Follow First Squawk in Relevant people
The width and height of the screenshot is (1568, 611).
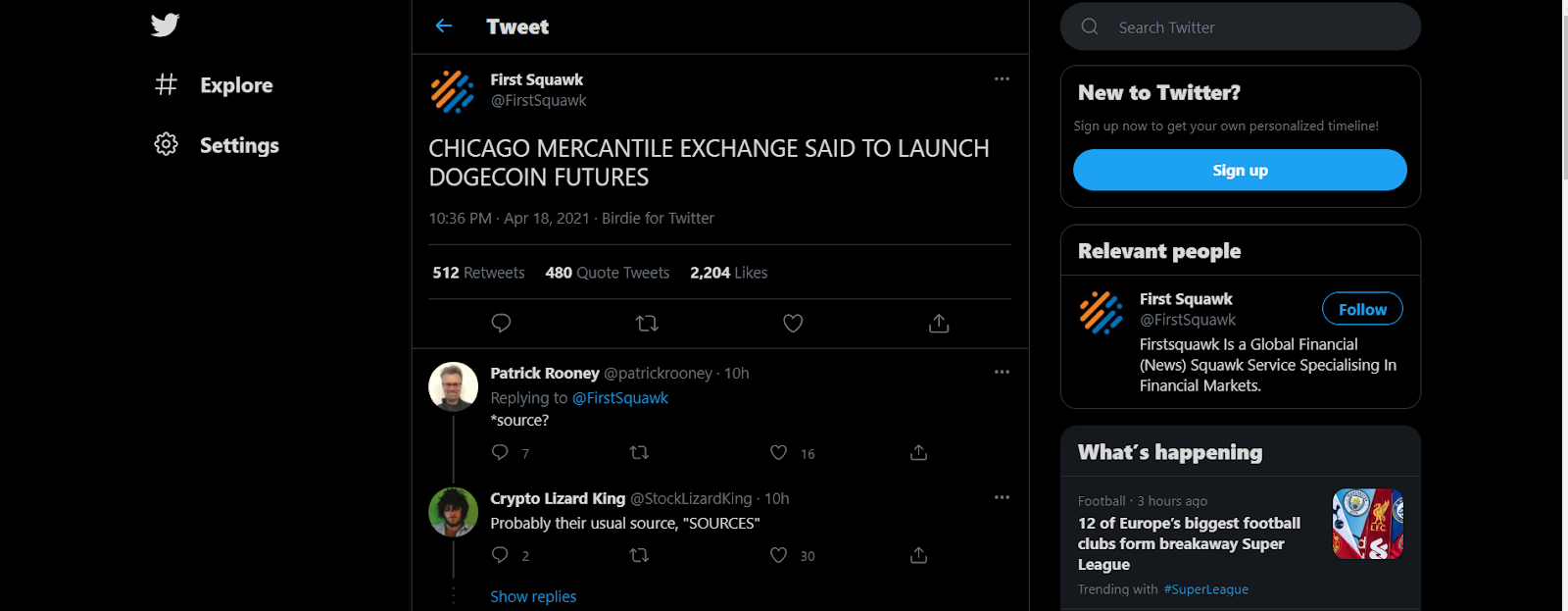point(1362,309)
